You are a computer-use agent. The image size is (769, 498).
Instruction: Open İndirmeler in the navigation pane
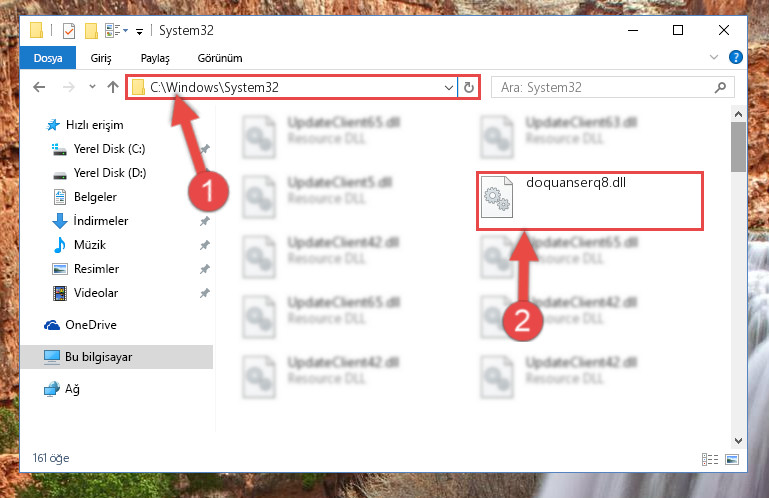click(x=101, y=221)
